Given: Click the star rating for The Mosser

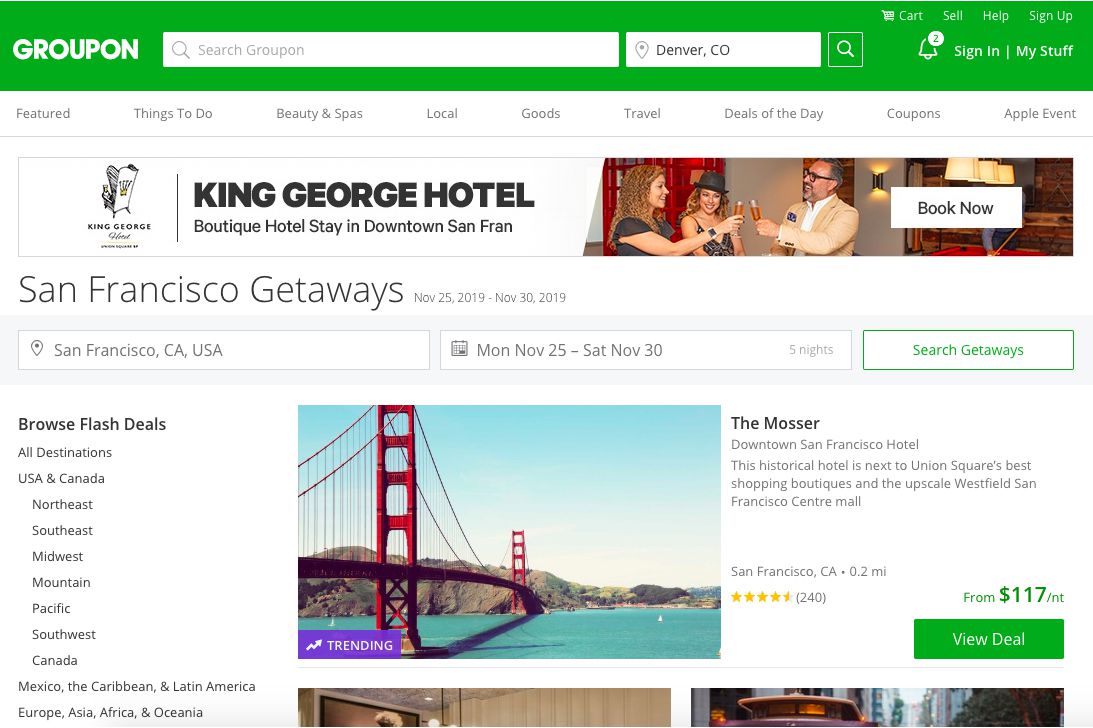Looking at the screenshot, I should click(761, 597).
